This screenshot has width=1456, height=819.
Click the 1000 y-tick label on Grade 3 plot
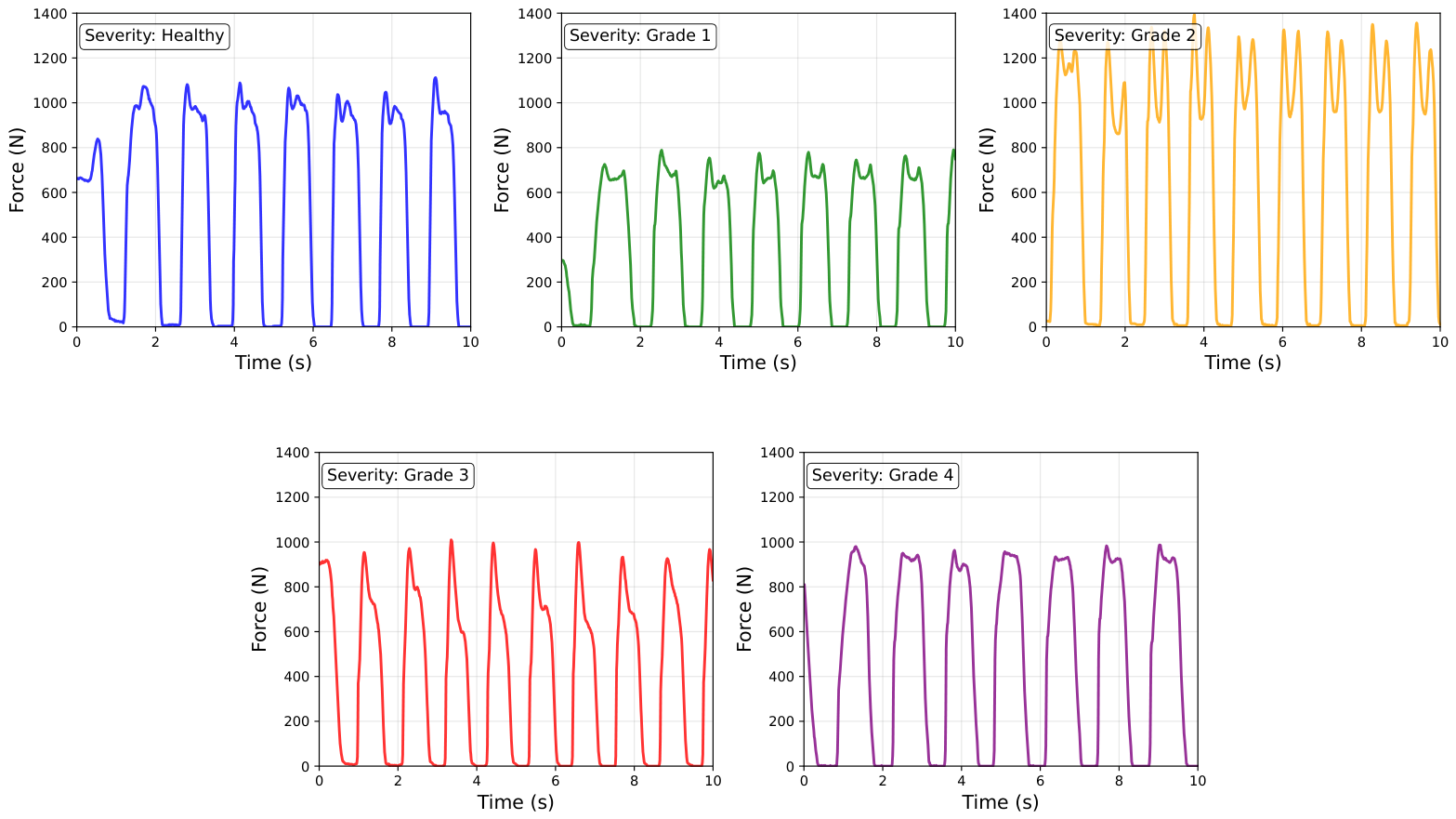pos(293,543)
